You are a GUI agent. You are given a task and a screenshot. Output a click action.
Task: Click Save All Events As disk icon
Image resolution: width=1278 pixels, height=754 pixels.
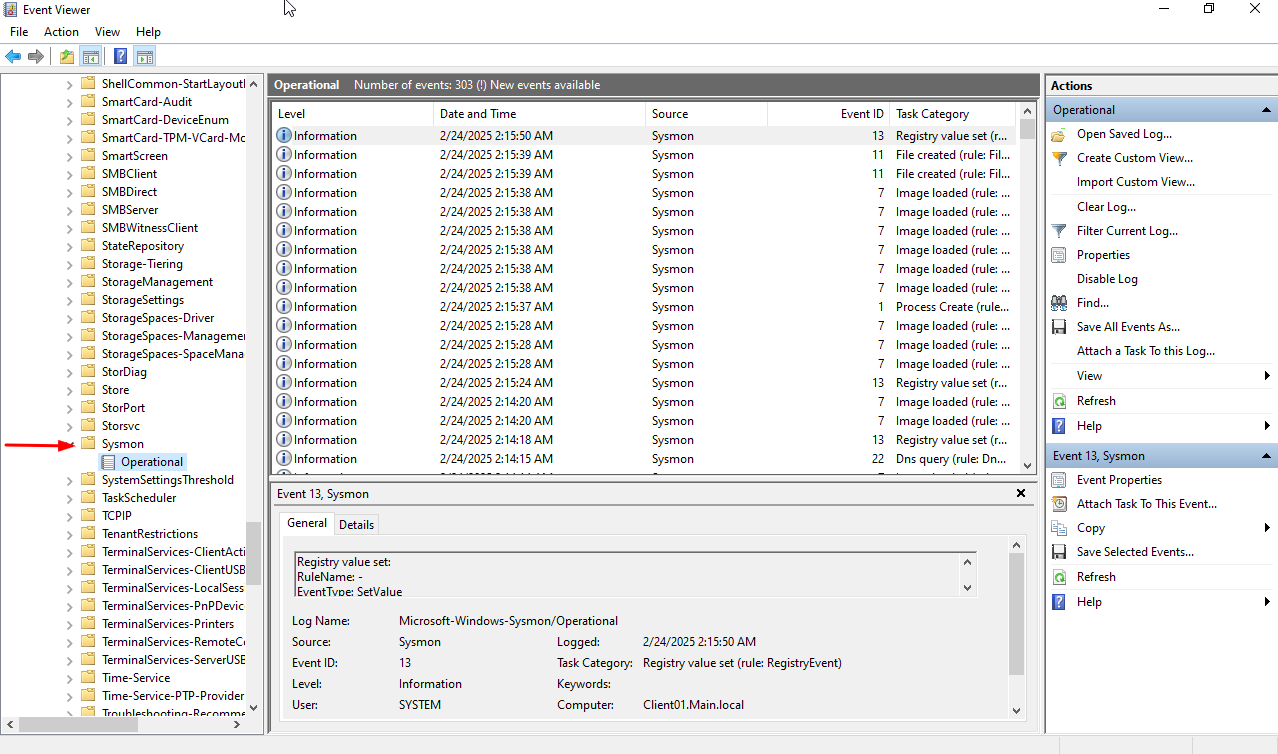(x=1059, y=327)
